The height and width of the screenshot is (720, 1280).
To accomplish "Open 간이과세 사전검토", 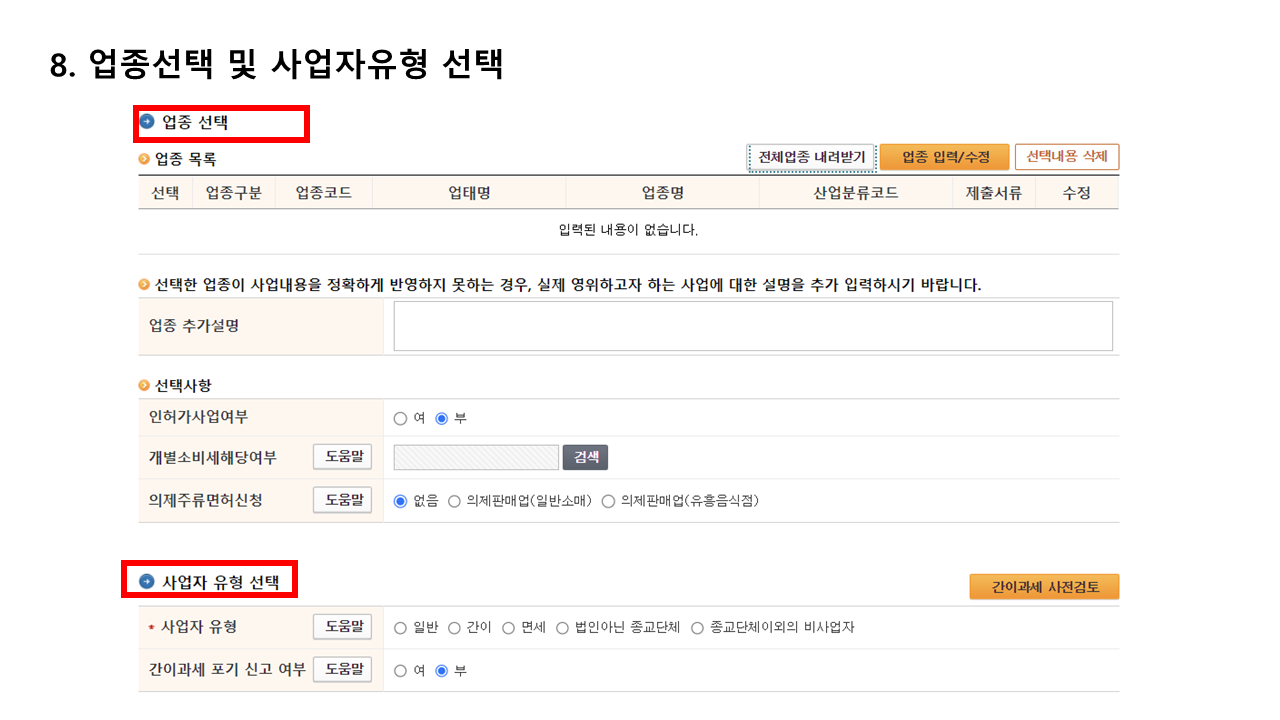I will pos(1044,586).
